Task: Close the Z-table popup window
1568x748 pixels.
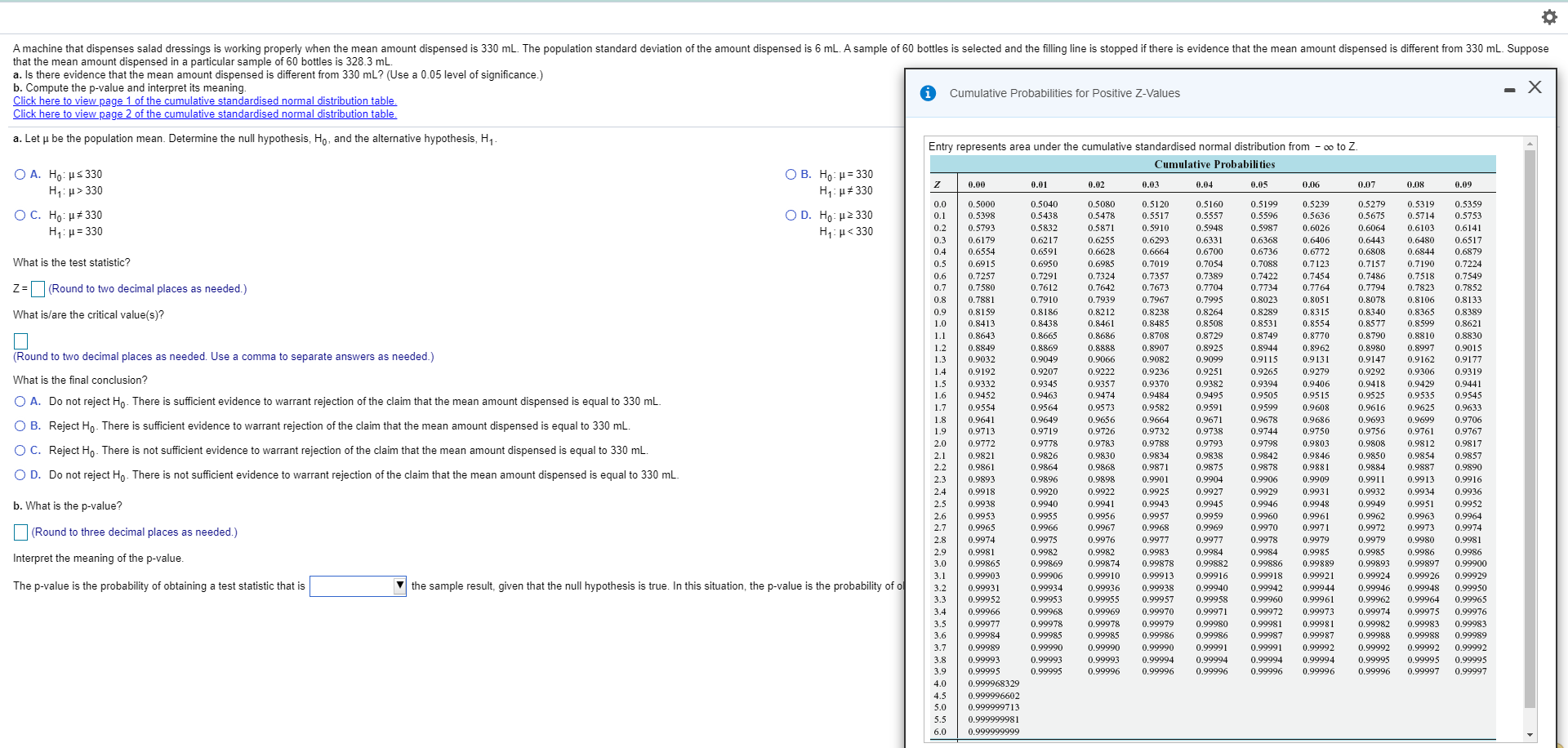Action: pyautogui.click(x=1535, y=87)
